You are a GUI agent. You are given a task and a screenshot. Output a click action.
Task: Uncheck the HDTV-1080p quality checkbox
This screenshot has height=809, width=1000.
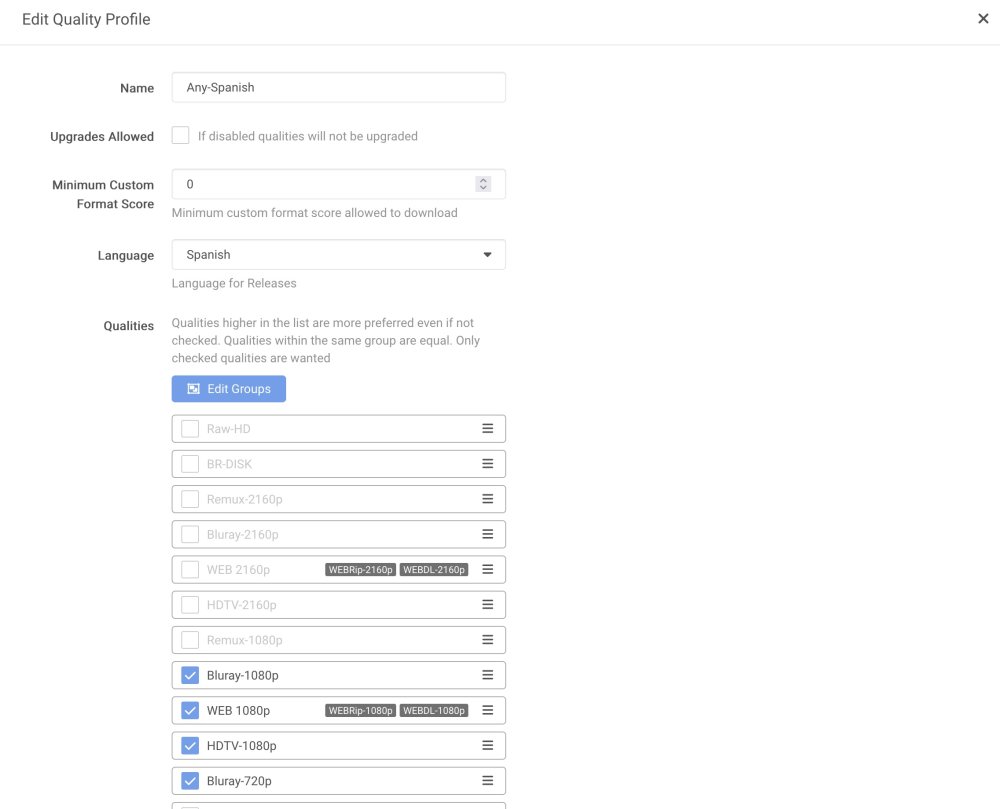[x=190, y=745]
